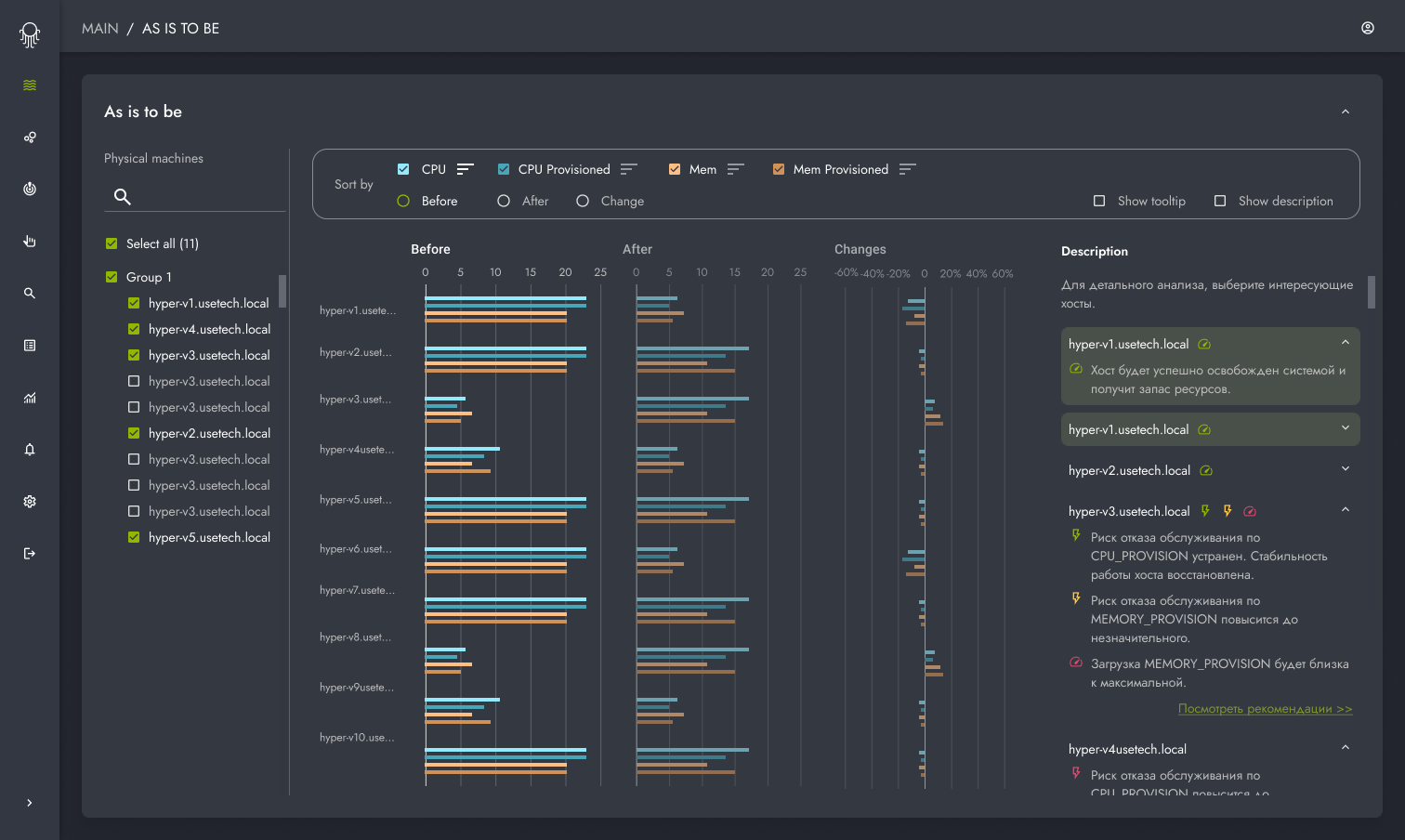Image resolution: width=1405 pixels, height=840 pixels.
Task: Open the settings gear in sidebar
Action: pos(30,502)
